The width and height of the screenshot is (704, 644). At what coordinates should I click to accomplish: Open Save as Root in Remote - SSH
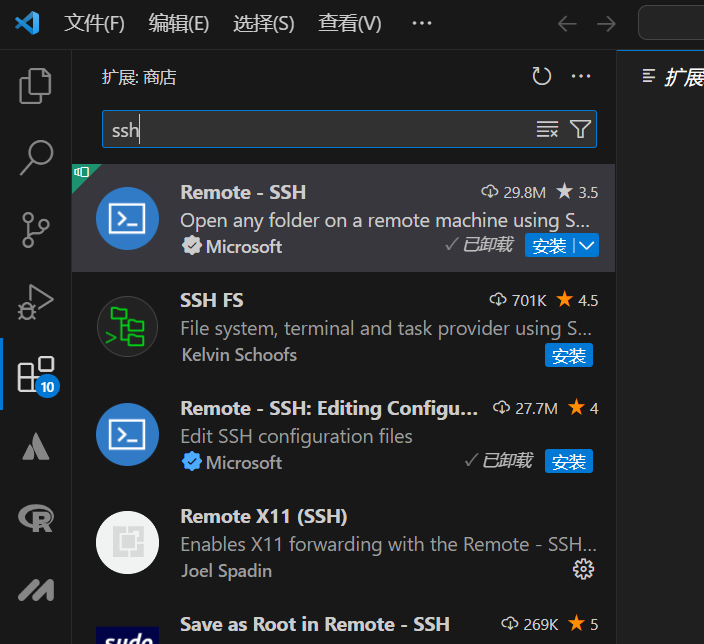pos(315,624)
